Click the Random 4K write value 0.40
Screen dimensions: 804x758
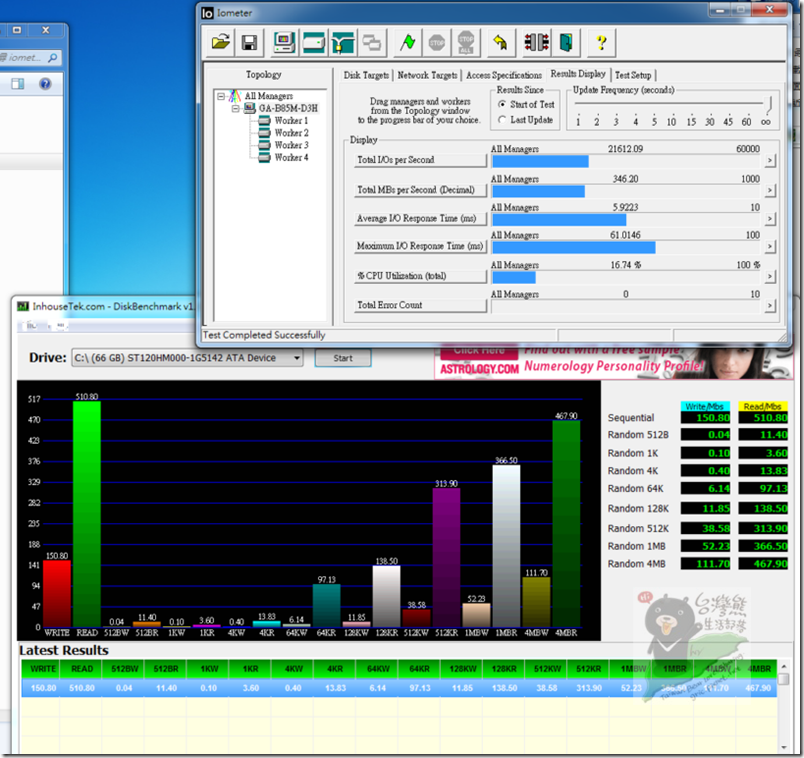click(705, 471)
